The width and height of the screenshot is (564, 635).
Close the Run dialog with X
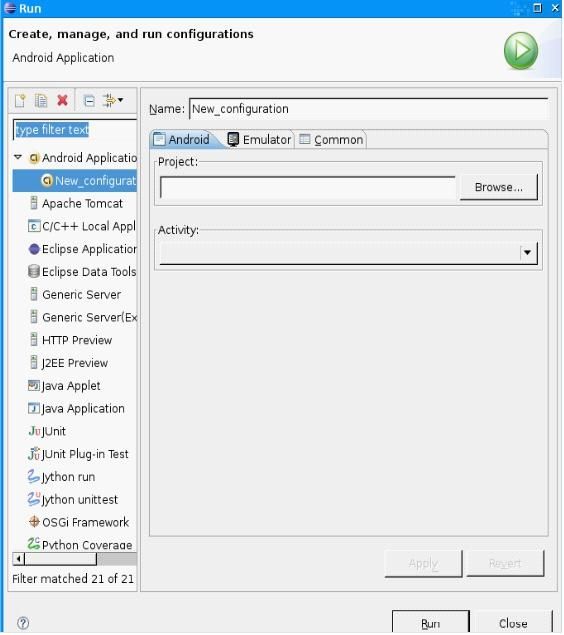(555, 8)
